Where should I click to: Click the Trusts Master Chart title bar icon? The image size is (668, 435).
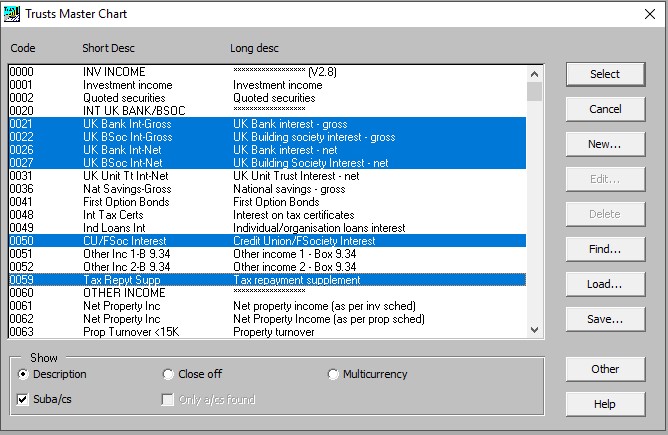12,14
